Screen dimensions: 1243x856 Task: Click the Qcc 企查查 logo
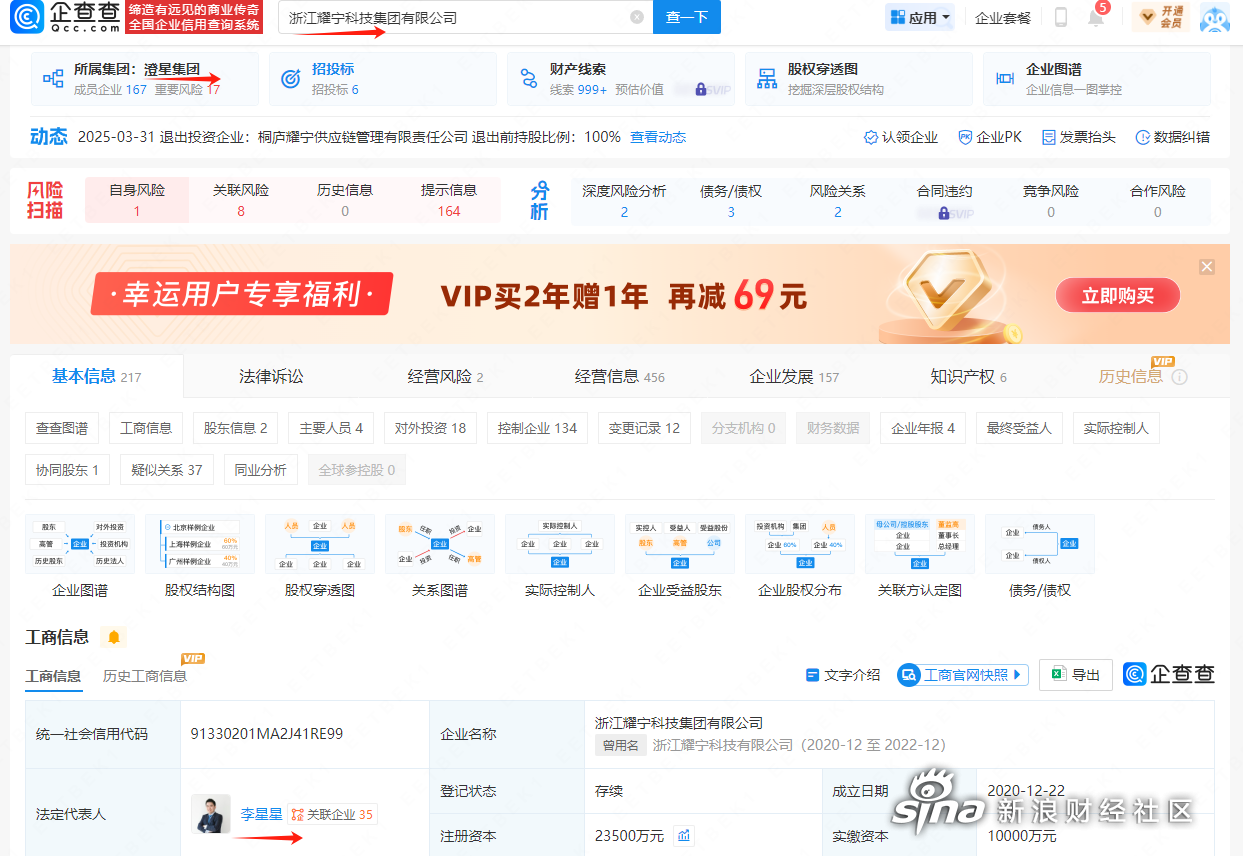click(x=66, y=17)
